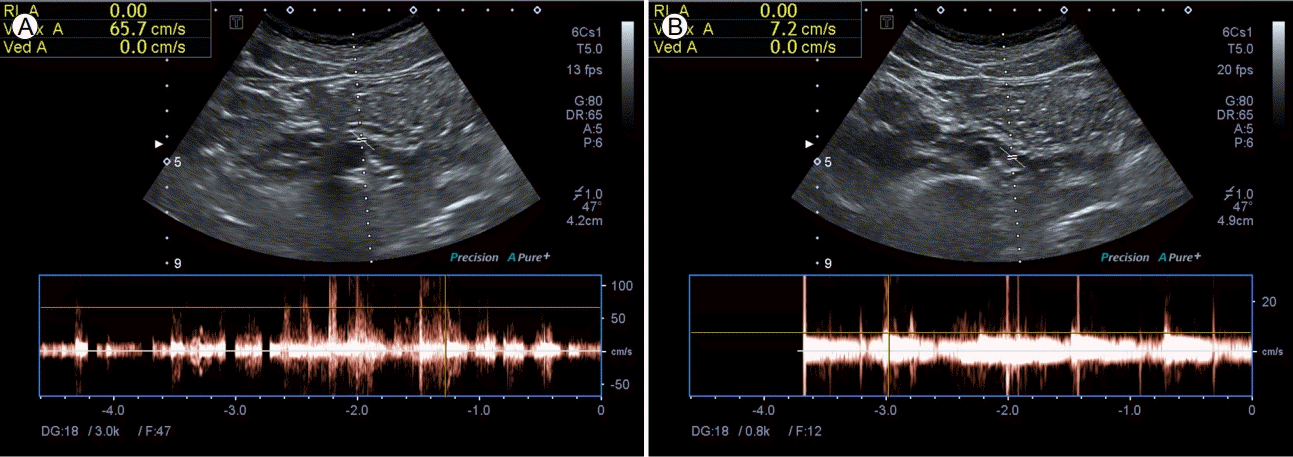Click the 1.0 filter icon in panel B
The width and height of the screenshot is (1293, 457).
coord(1240,193)
